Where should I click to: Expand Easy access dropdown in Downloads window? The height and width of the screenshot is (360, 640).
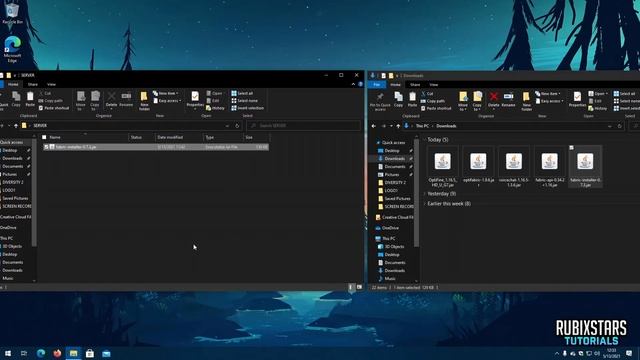(x=550, y=101)
